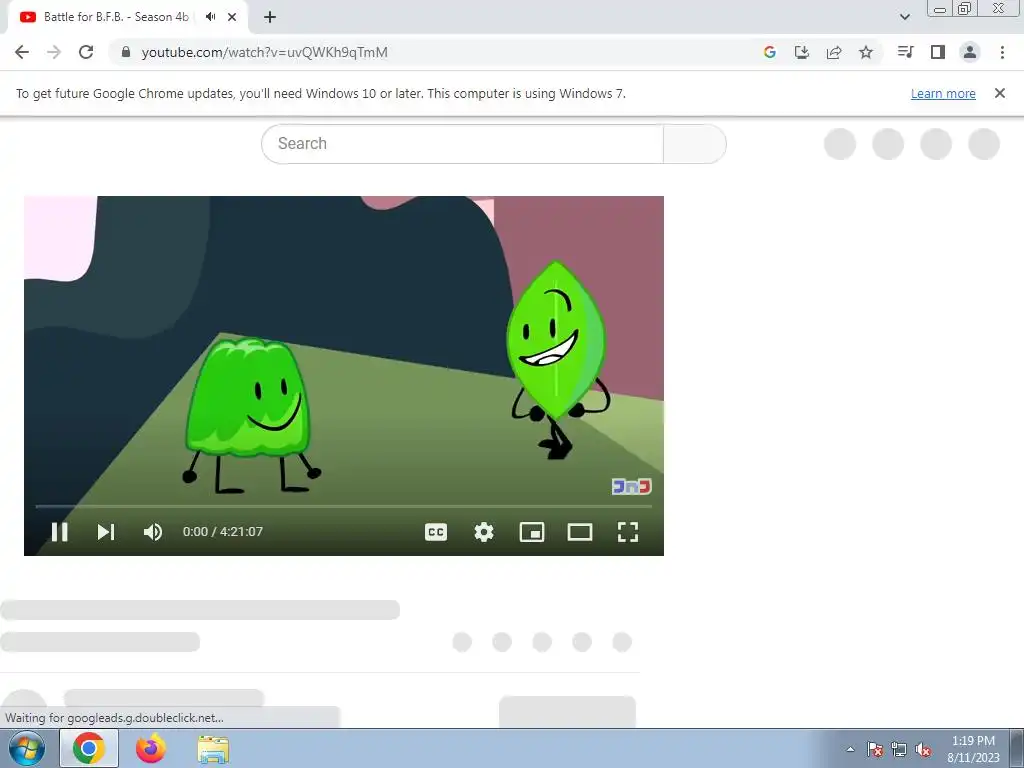Mute the video player volume
This screenshot has width=1024, height=768.
(153, 532)
